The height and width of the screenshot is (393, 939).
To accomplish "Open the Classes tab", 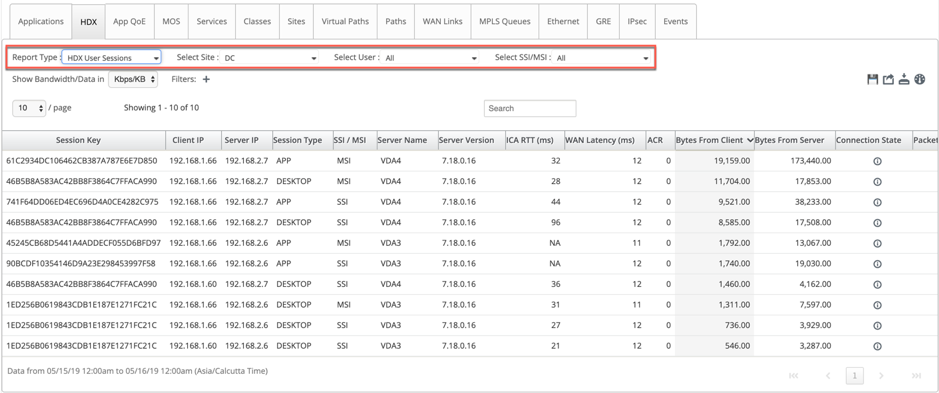I will [257, 21].
